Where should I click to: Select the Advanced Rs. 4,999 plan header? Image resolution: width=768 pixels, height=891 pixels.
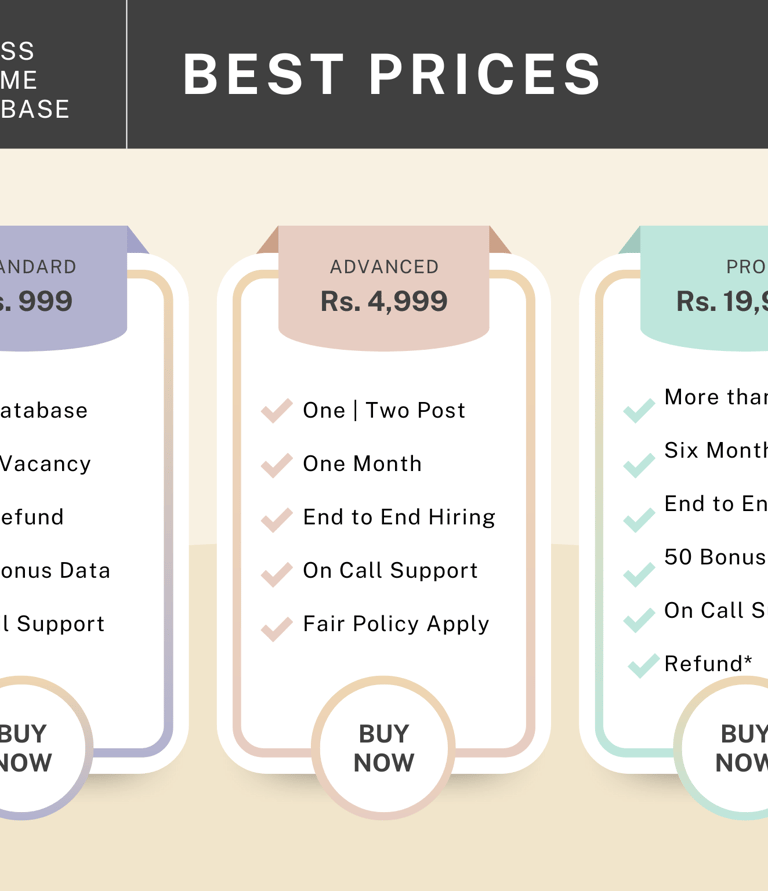(x=384, y=287)
